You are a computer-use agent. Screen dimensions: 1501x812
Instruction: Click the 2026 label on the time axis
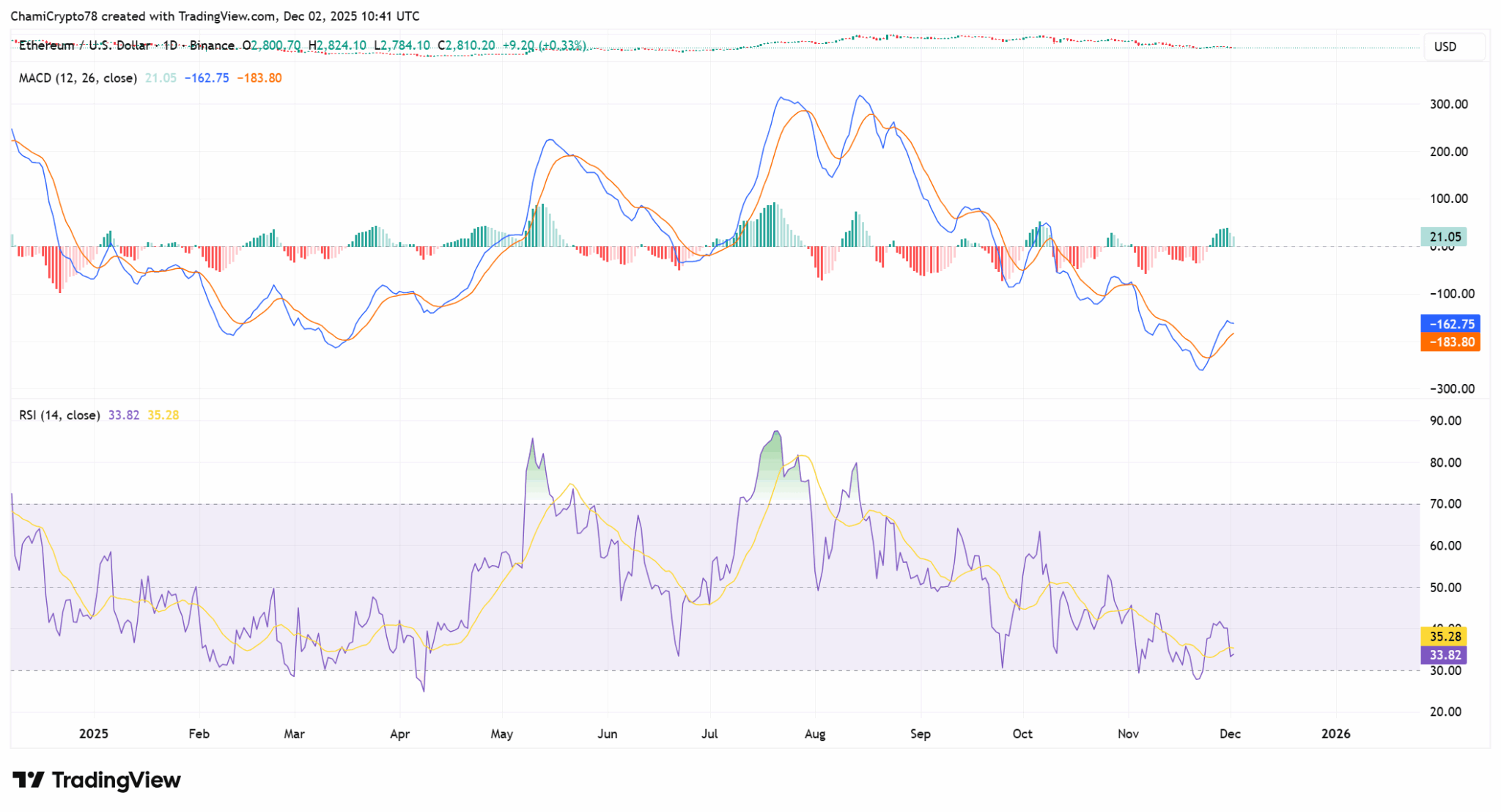pos(1338,733)
